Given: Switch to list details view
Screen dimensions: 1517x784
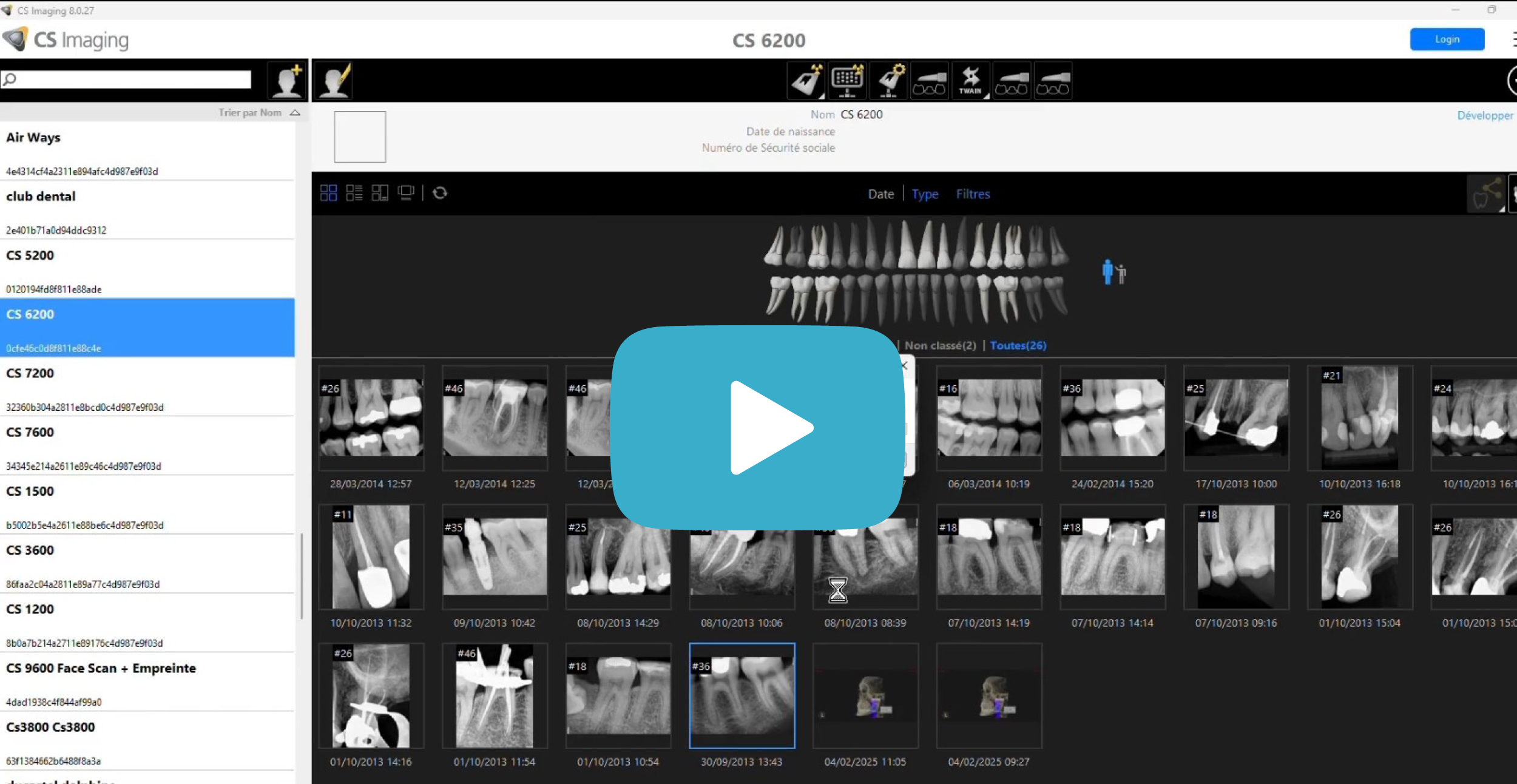Looking at the screenshot, I should (354, 193).
